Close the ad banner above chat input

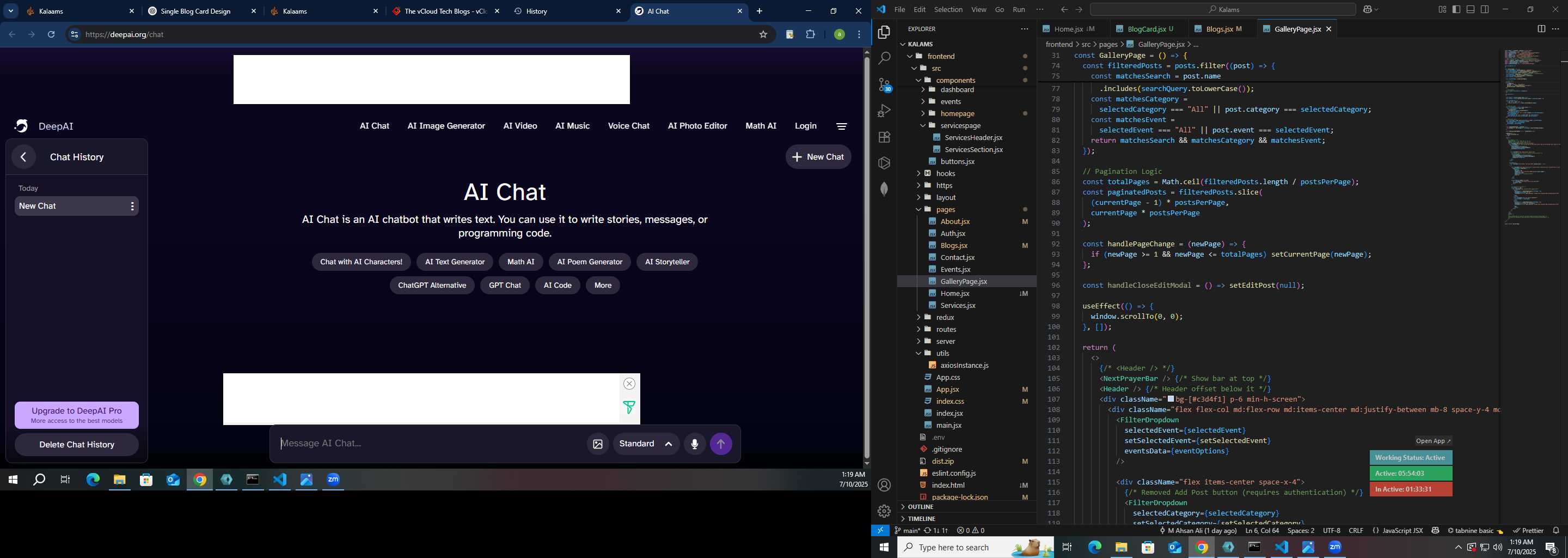(x=629, y=384)
